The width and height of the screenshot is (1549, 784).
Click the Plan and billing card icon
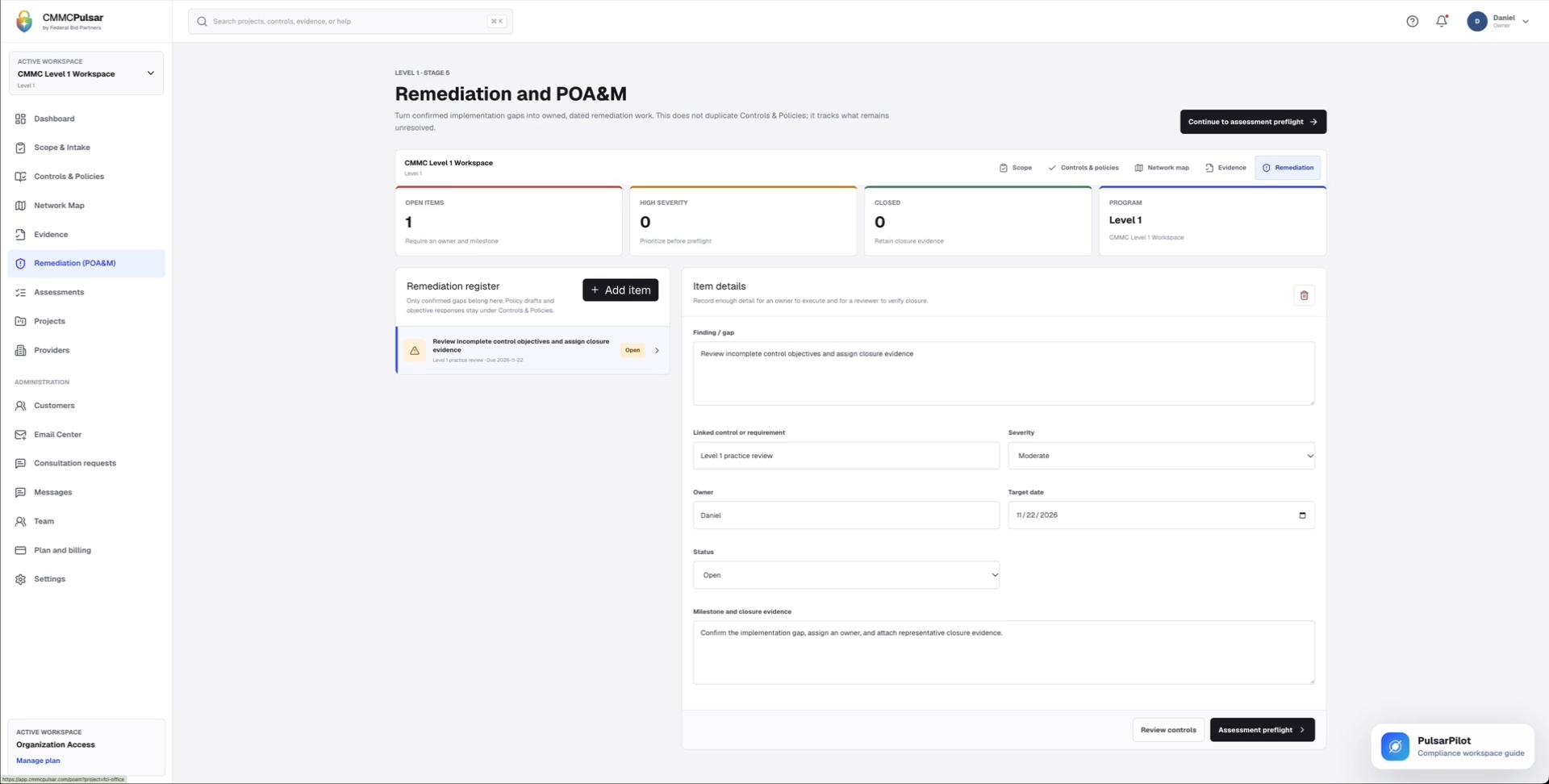[20, 551]
